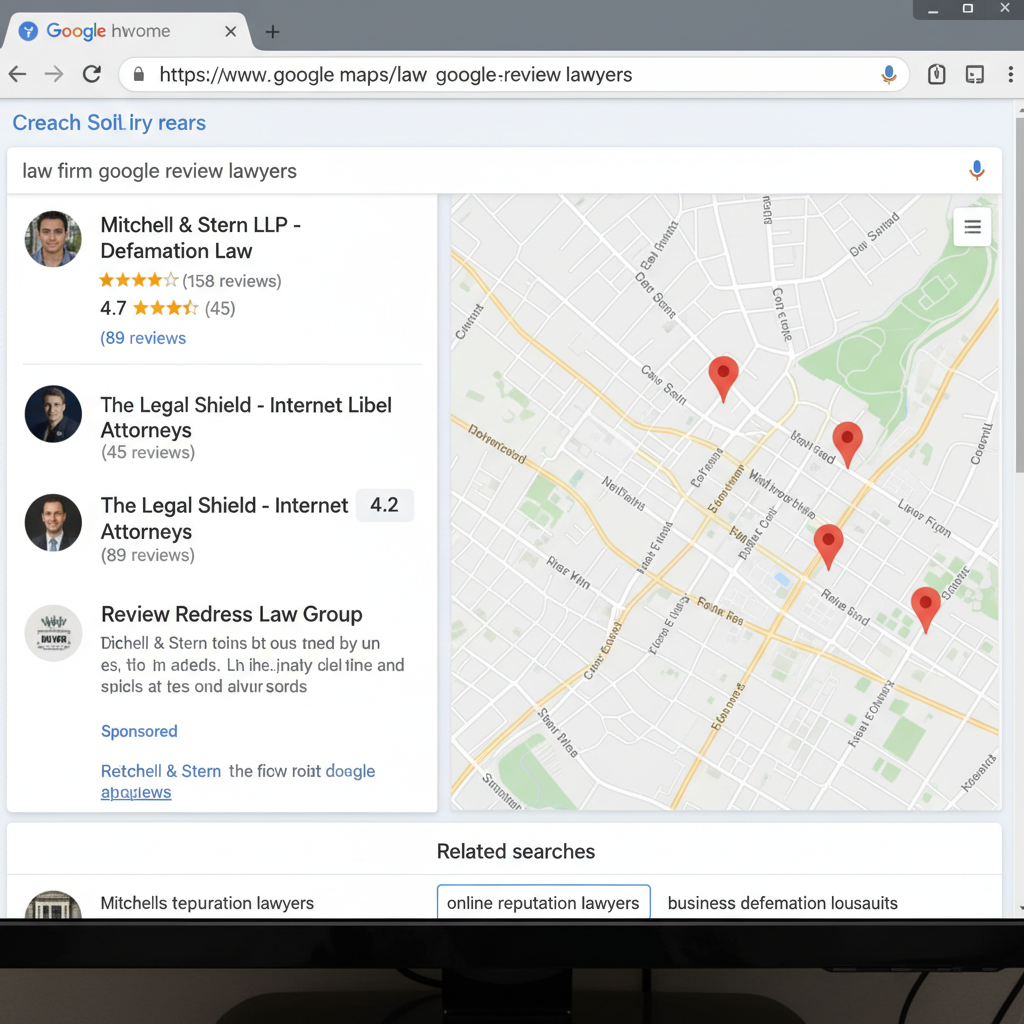Click the (45 reviews) text under Internet Libel Attorneys

pyautogui.click(x=148, y=452)
